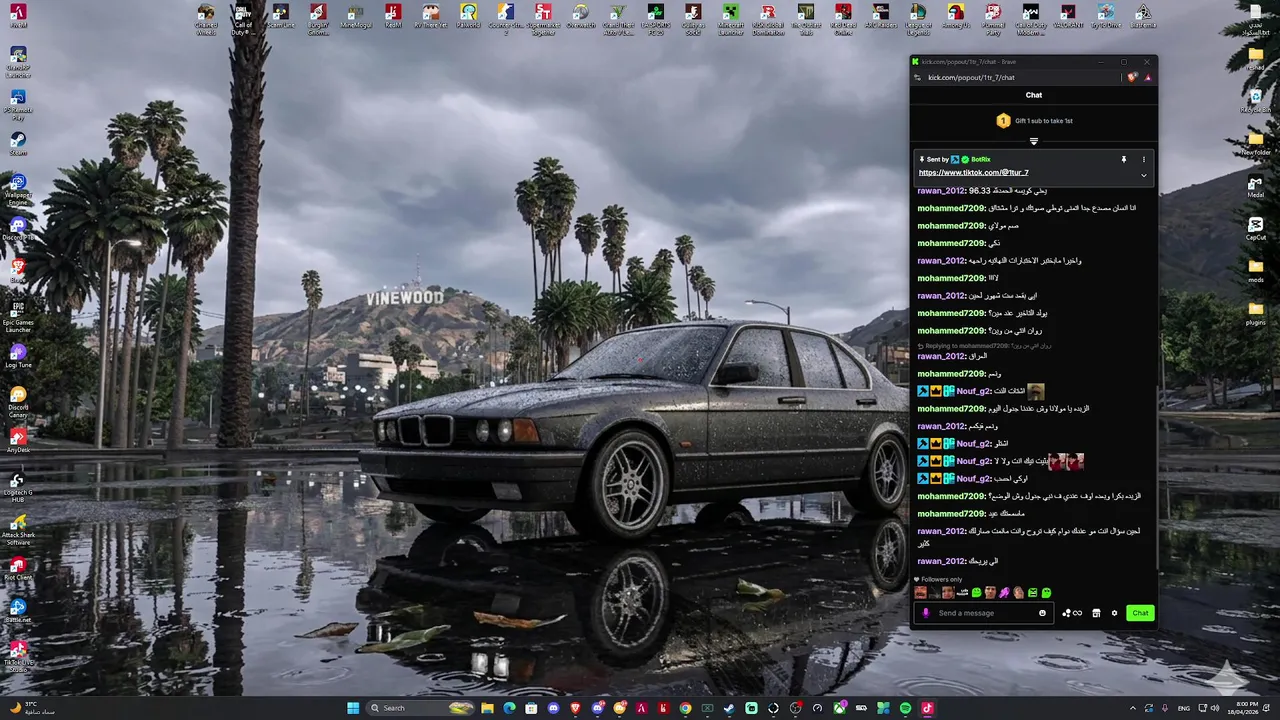Open AnyDesk desktop shortcut
Screen dimensions: 1280x720
coord(18,442)
